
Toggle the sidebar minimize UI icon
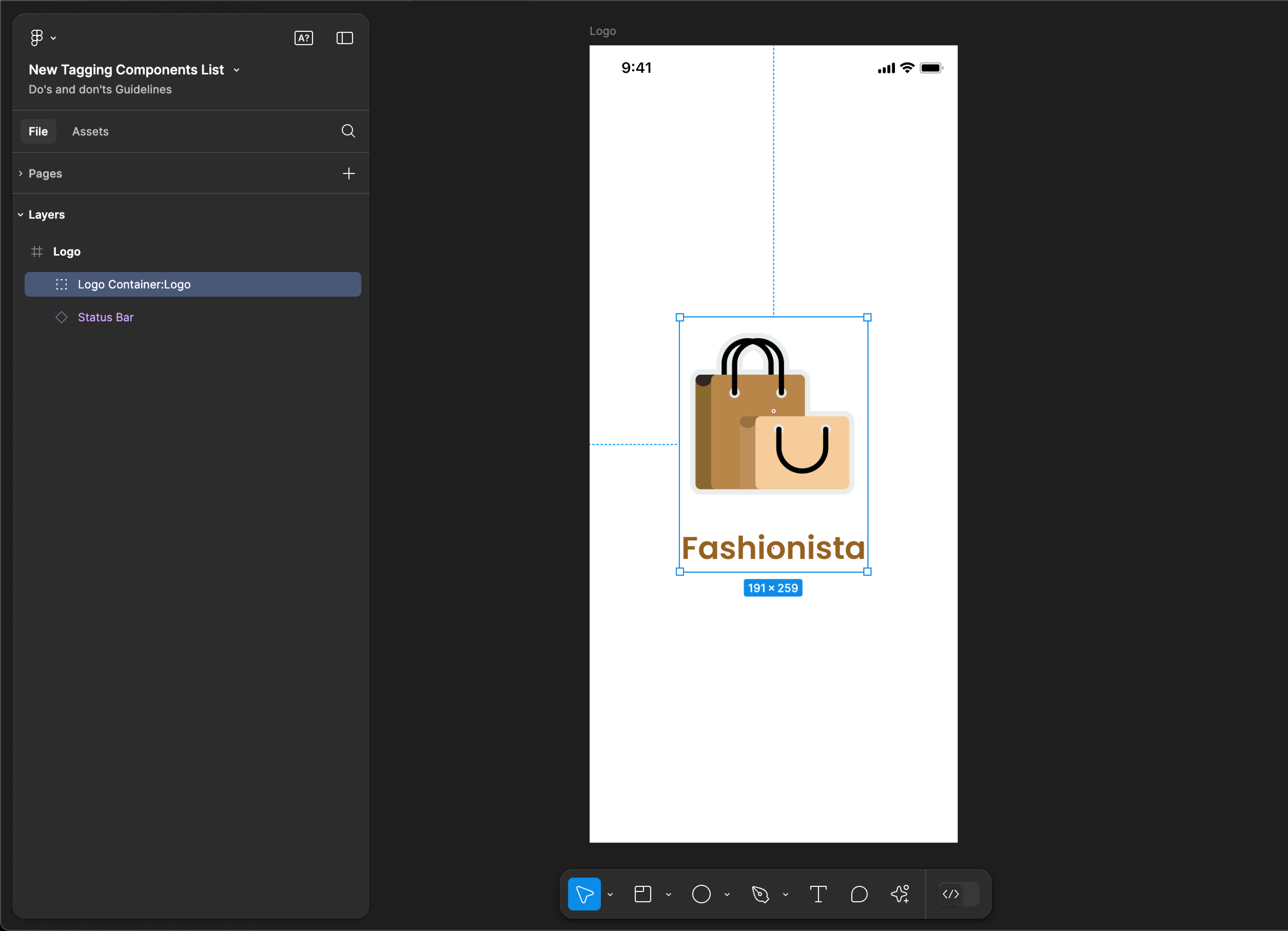pyautogui.click(x=345, y=38)
